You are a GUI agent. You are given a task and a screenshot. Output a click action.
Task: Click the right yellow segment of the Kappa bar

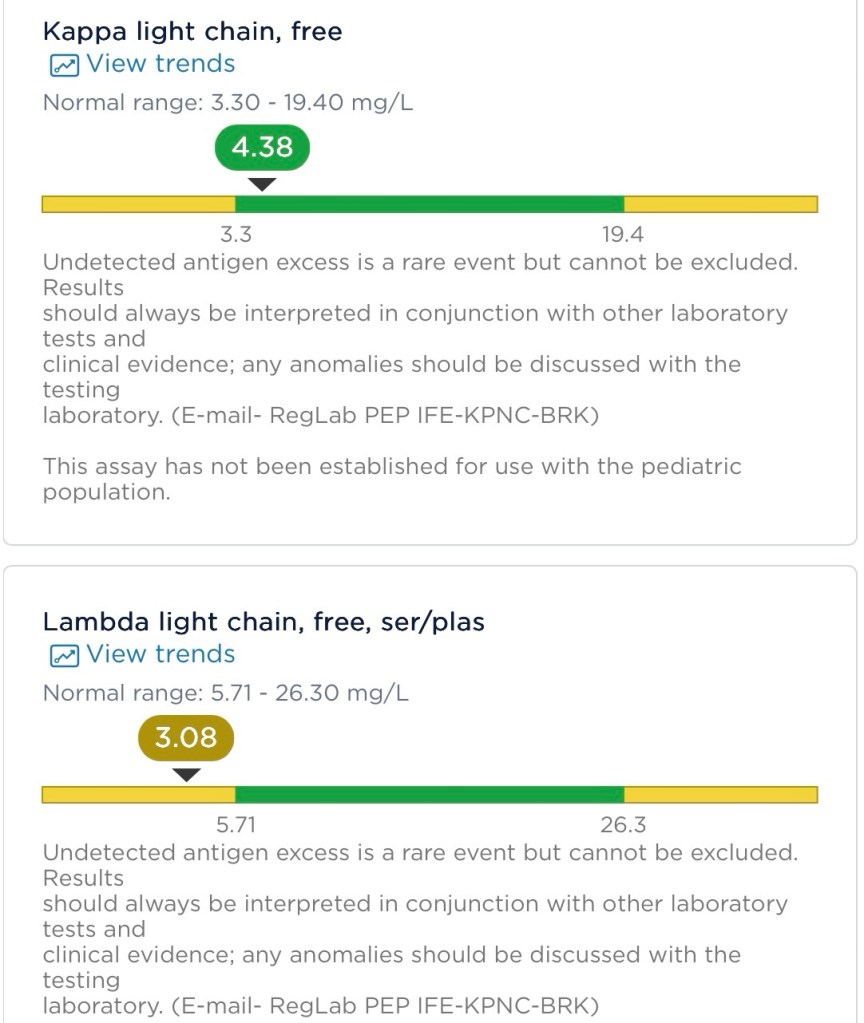[x=720, y=204]
